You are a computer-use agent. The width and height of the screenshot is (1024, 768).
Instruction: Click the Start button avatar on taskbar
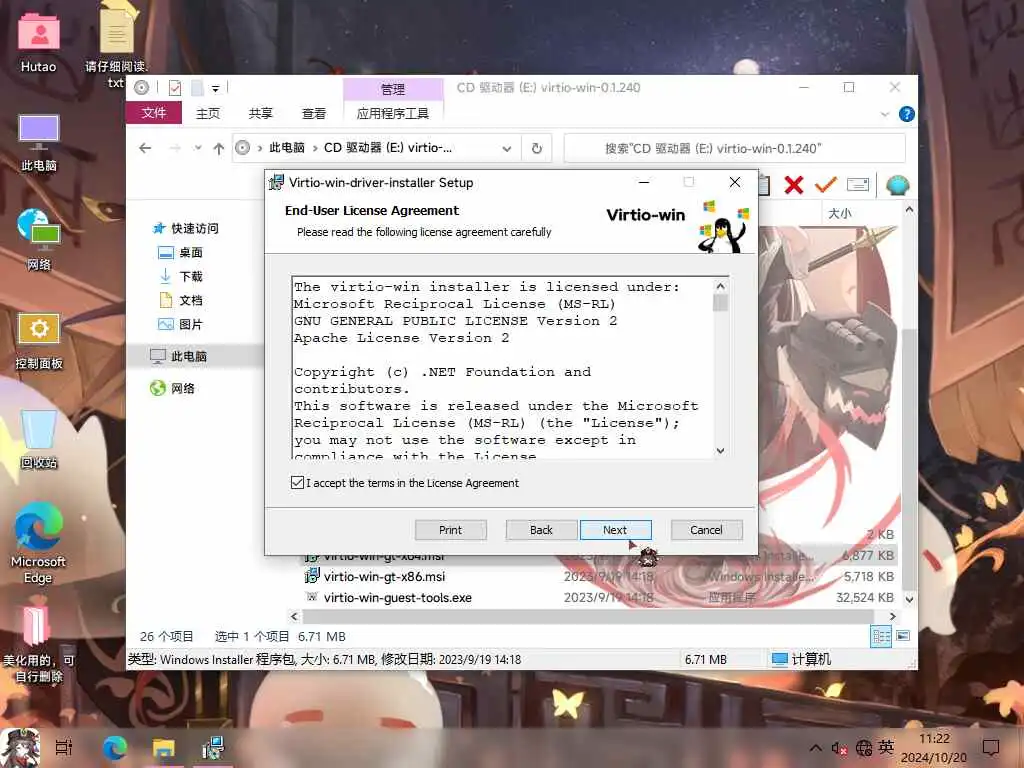point(20,748)
